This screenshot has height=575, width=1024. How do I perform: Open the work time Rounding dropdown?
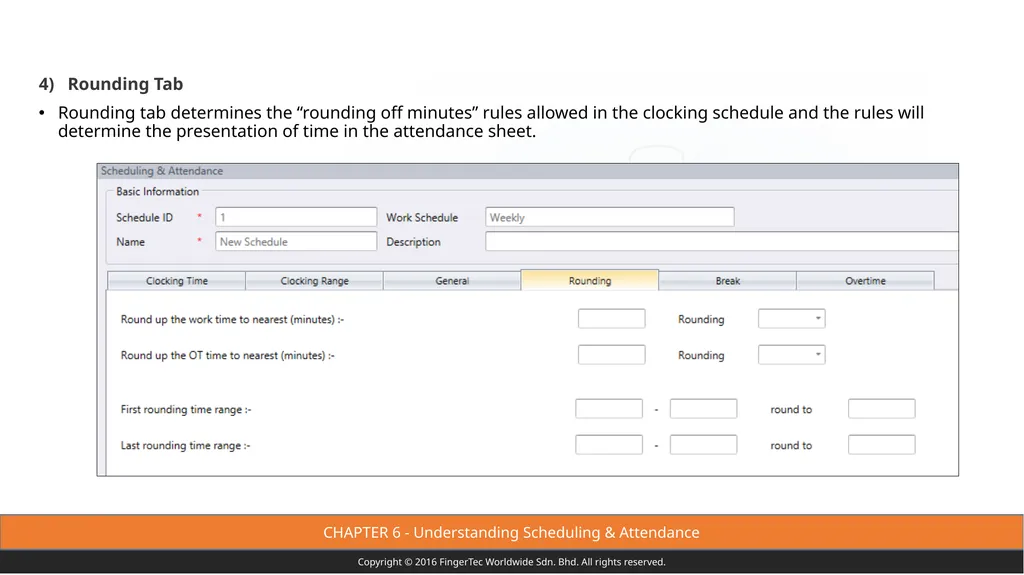point(792,319)
